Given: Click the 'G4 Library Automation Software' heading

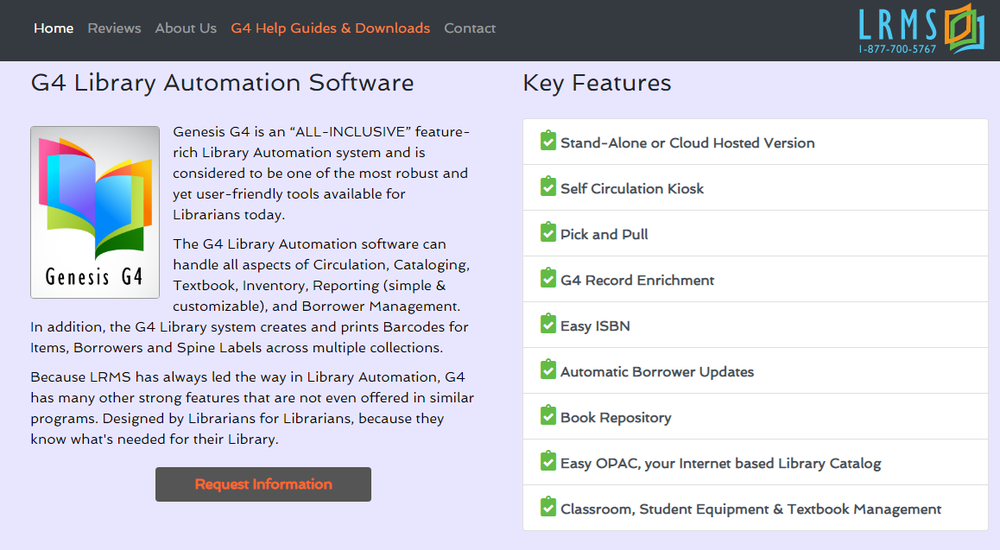Looking at the screenshot, I should click(222, 83).
